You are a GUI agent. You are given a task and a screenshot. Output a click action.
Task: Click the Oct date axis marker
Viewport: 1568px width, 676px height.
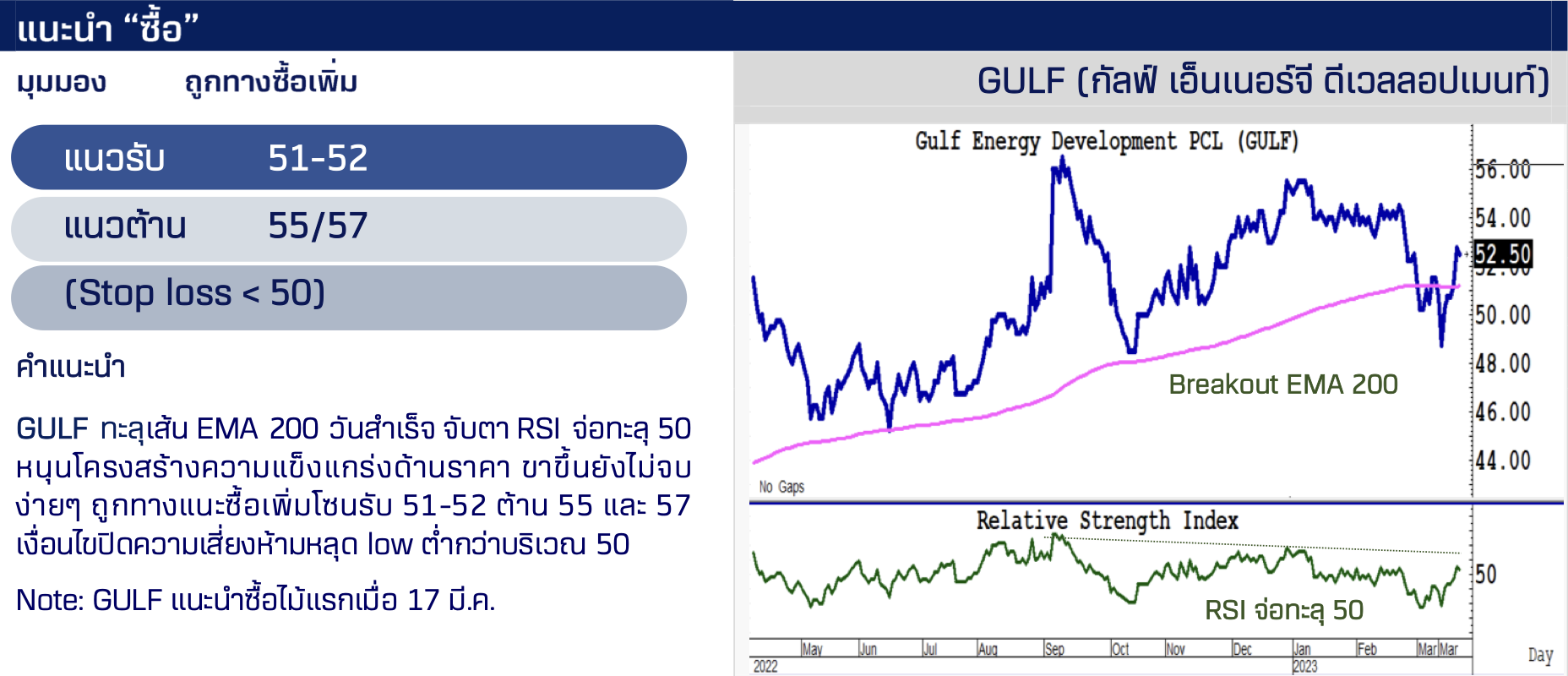(1120, 649)
